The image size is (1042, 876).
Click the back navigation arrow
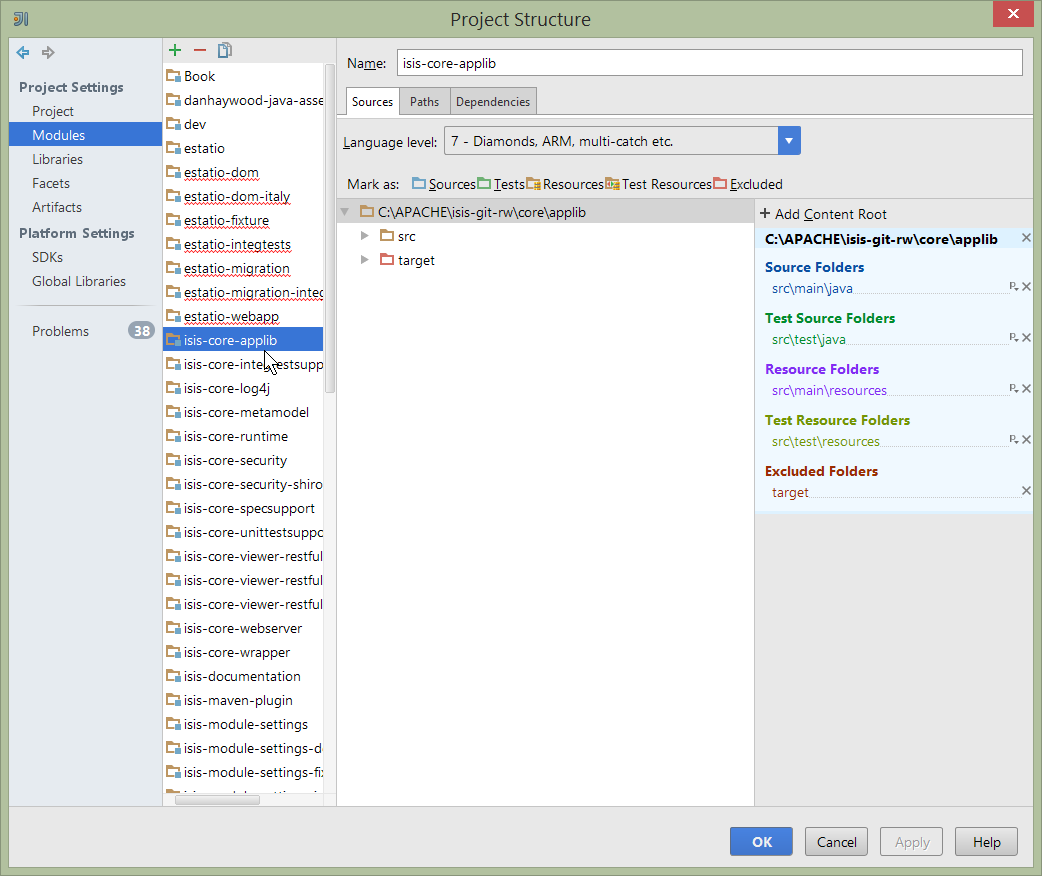coord(23,52)
